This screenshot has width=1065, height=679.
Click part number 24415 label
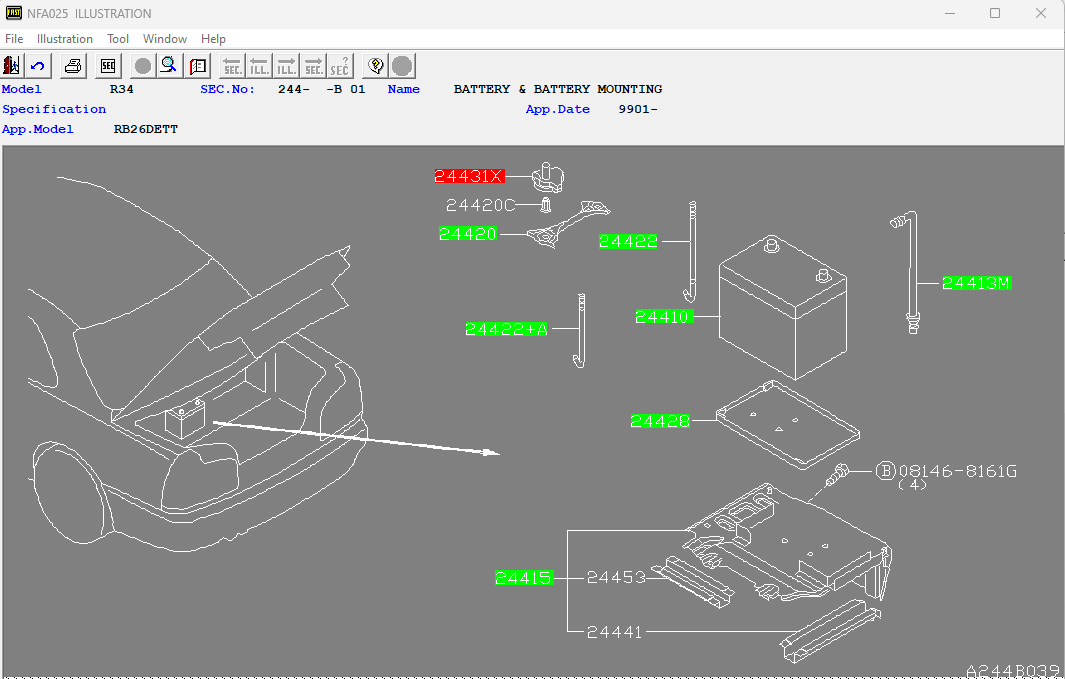[524, 578]
